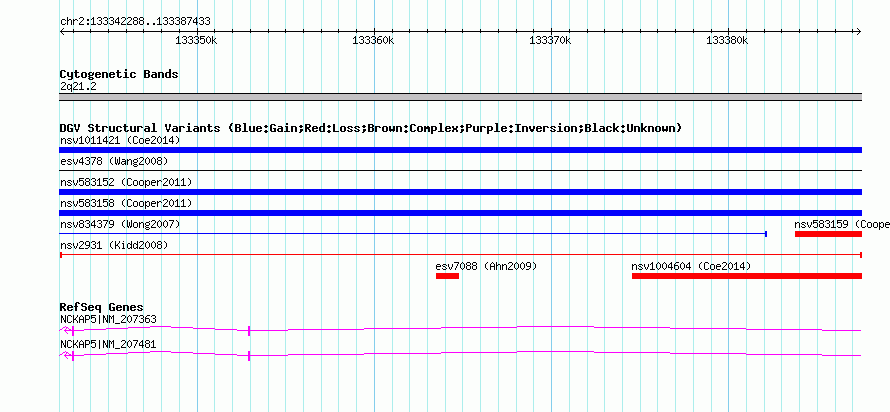Click the blue bar under nsv1011421
Viewport: 890px width, 412px height.
click(x=460, y=150)
